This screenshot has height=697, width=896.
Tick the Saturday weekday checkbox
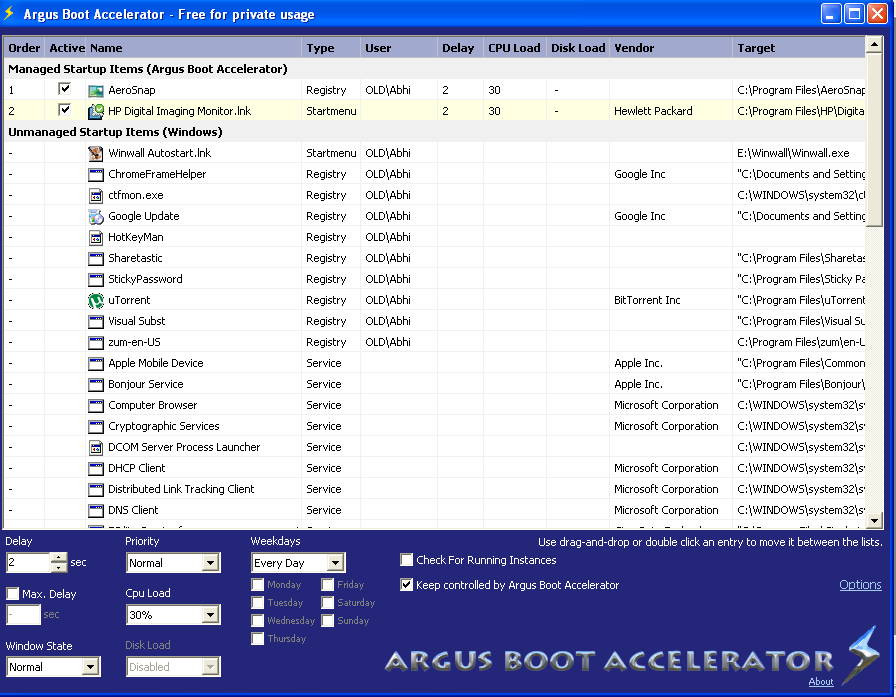(327, 603)
